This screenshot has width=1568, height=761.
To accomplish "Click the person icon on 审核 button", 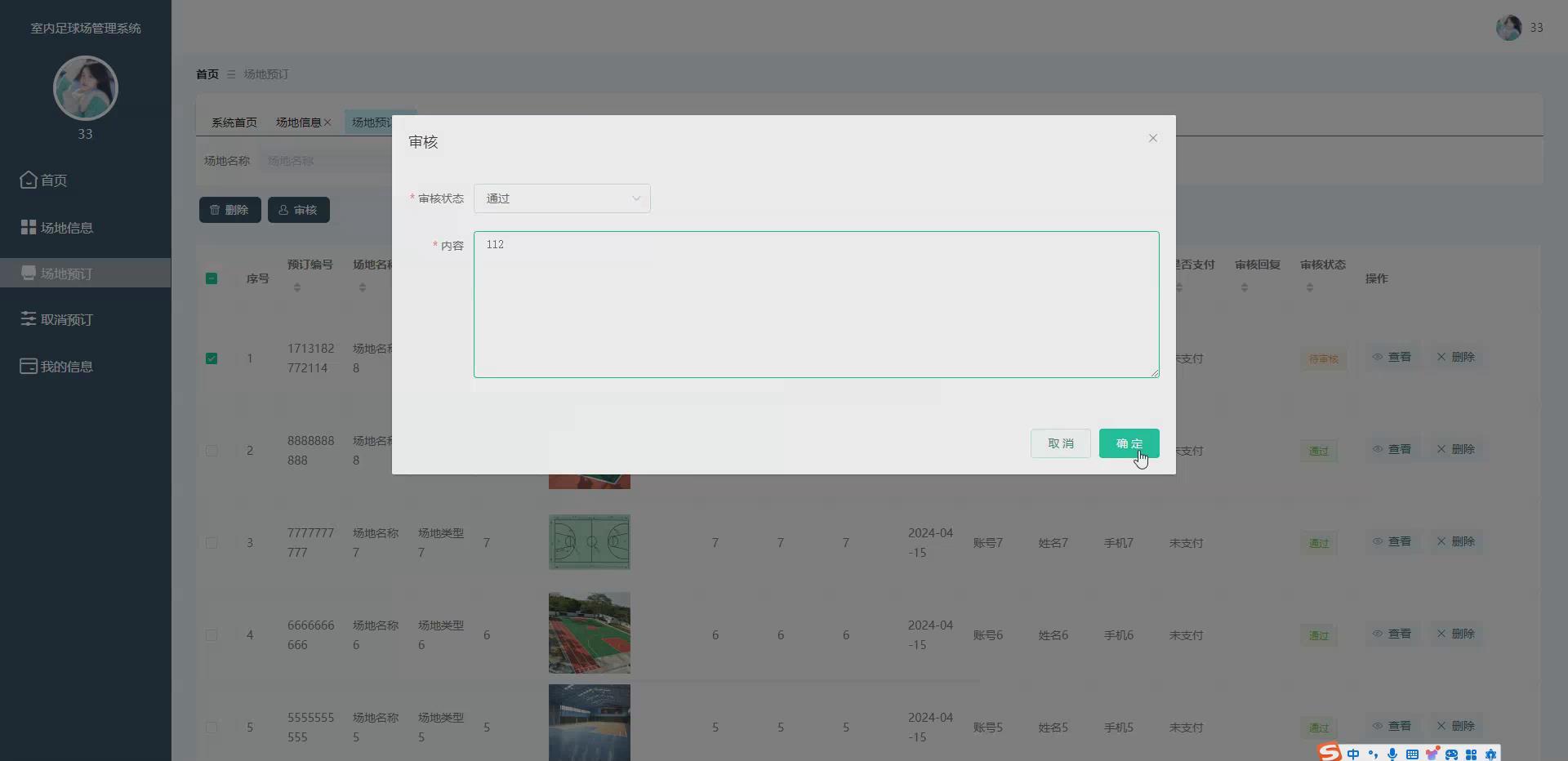I will click(x=284, y=210).
